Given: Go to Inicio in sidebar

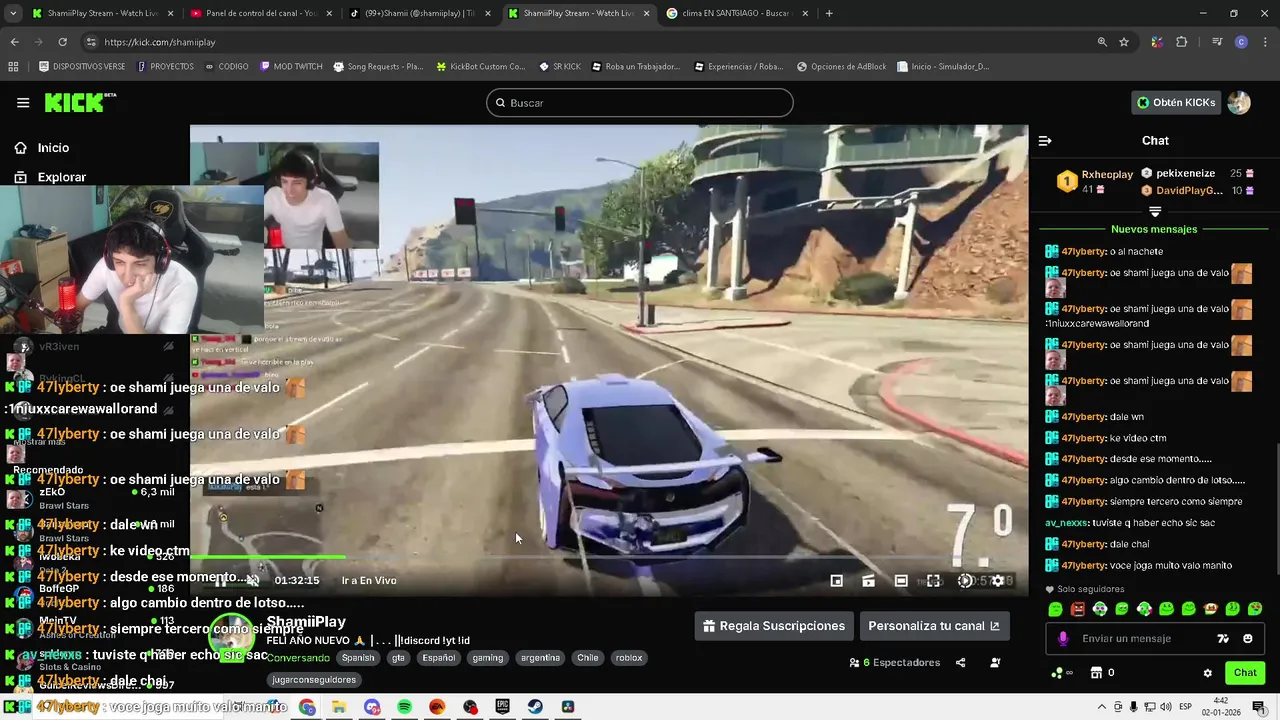Looking at the screenshot, I should click(53, 148).
